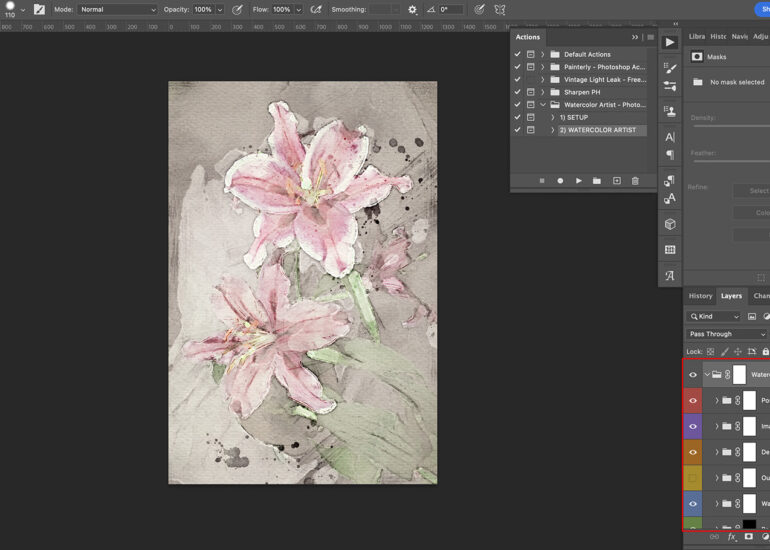Add layer mask icon at Layers bottom
Viewport: 770px width, 550px height.
pos(749,537)
